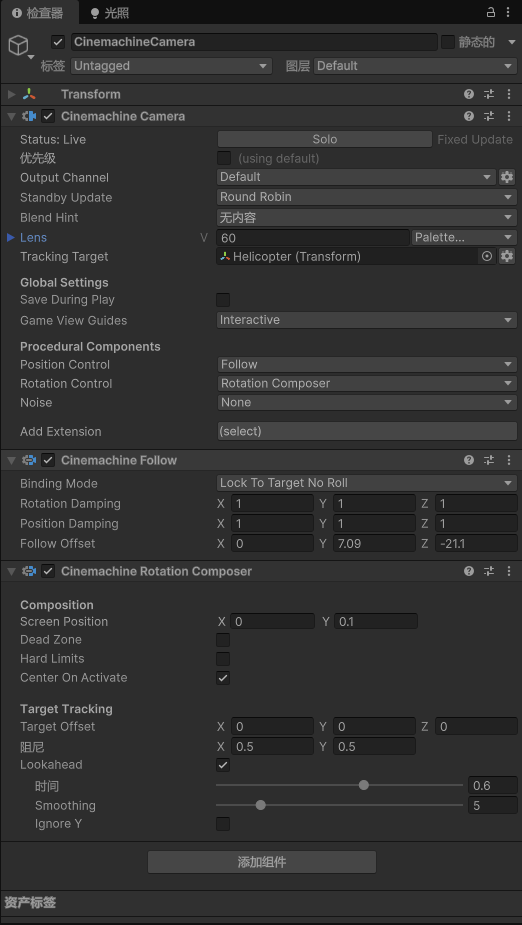Click the Cinemachine Camera component icon

pos(29,116)
